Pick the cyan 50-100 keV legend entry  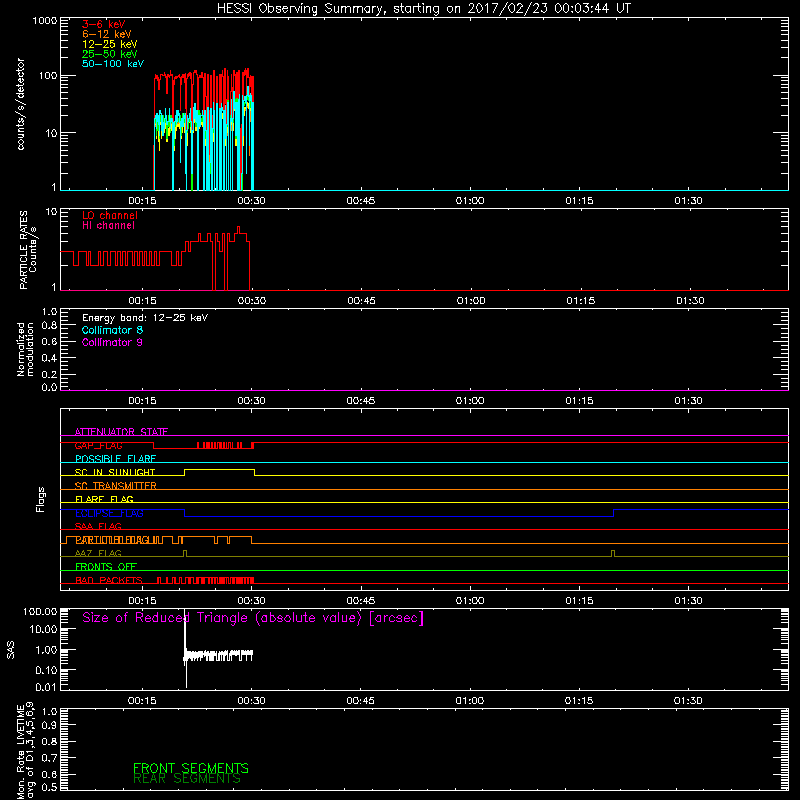(x=113, y=64)
